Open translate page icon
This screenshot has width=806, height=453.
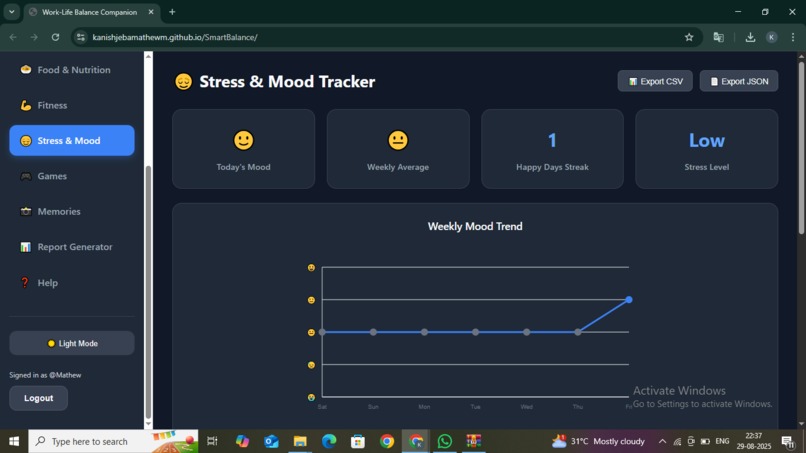719,37
